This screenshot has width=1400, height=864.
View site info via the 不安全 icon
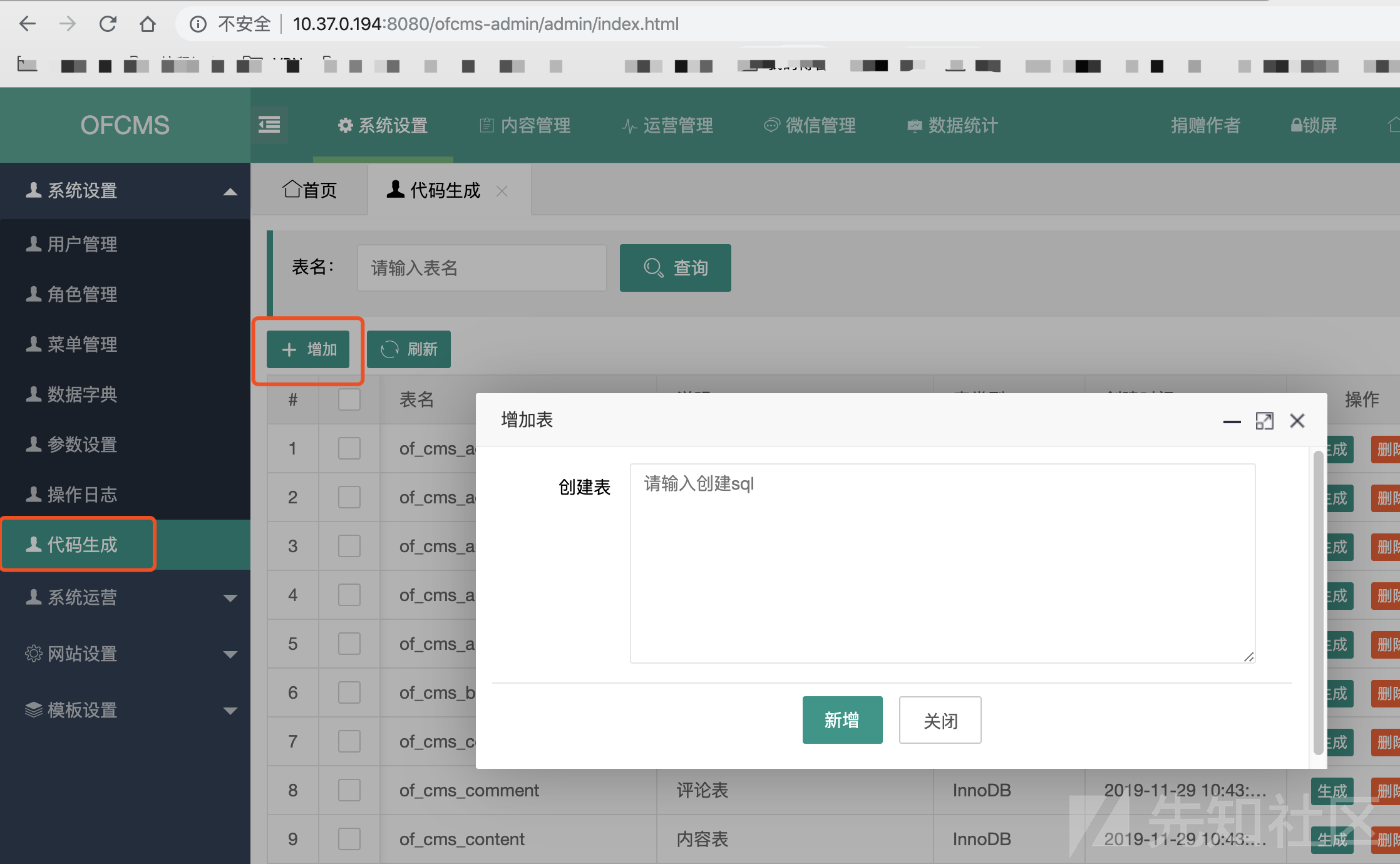(198, 24)
